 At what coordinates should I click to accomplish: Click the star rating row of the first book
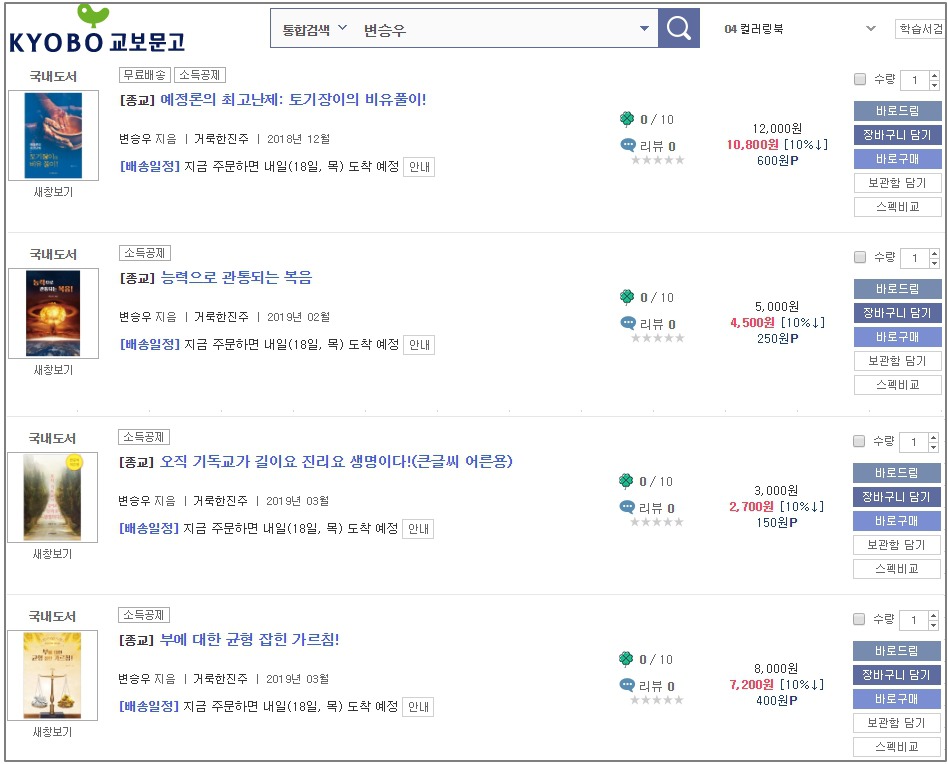pos(658,160)
